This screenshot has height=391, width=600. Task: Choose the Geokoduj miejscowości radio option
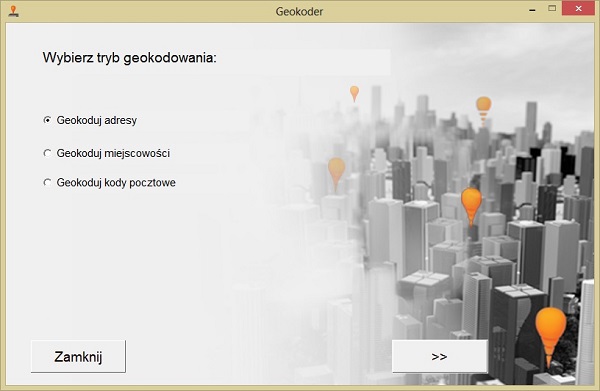pyautogui.click(x=47, y=153)
